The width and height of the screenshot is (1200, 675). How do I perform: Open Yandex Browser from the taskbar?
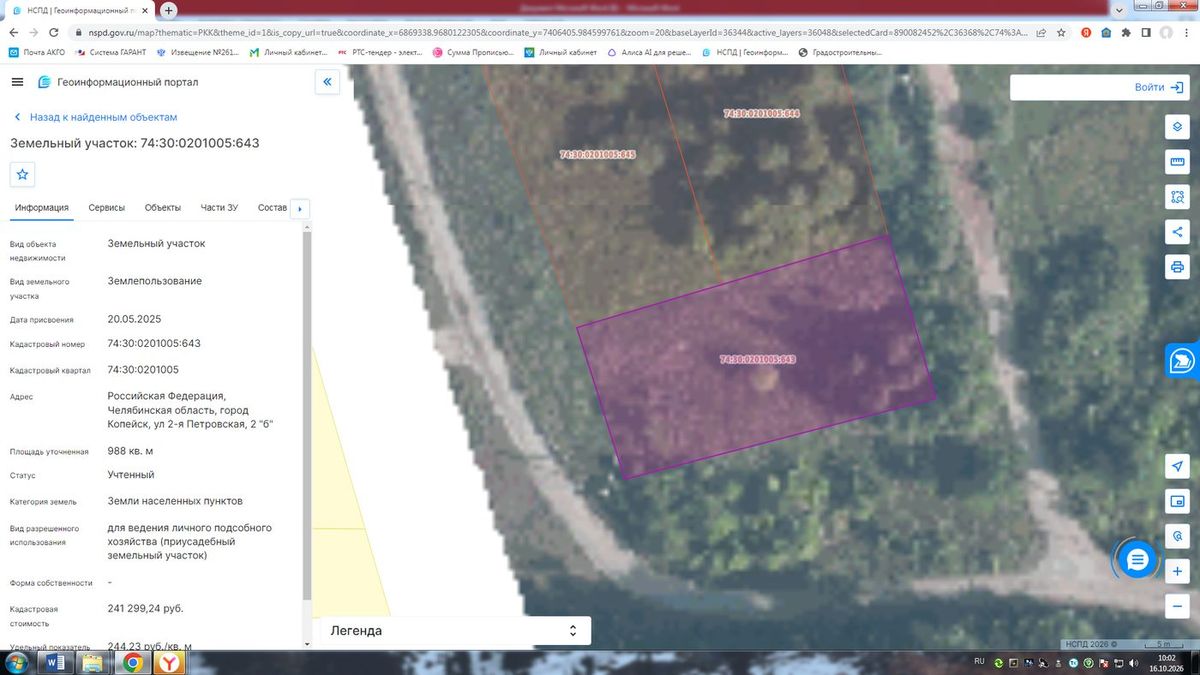tap(171, 662)
